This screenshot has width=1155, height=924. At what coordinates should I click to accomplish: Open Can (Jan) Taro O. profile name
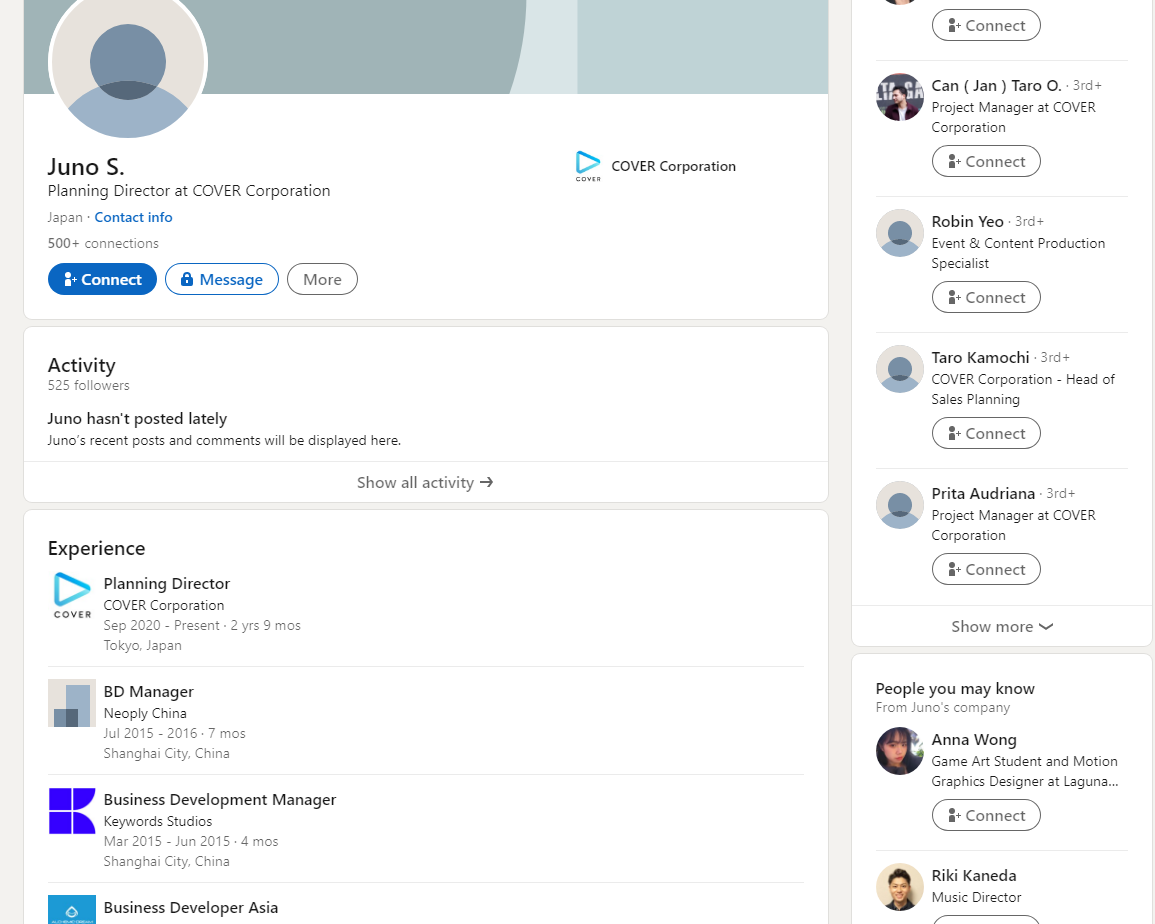click(x=996, y=85)
